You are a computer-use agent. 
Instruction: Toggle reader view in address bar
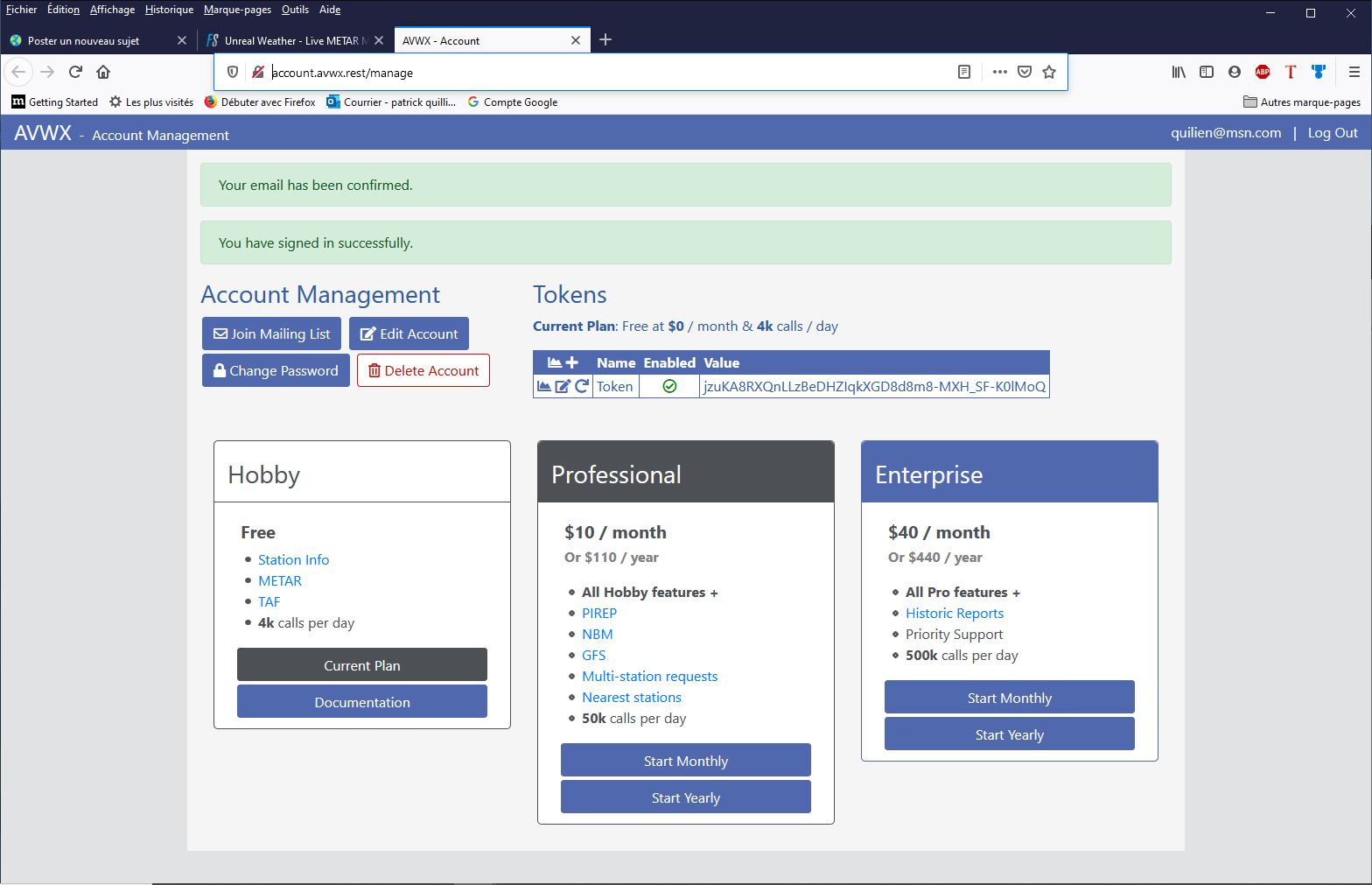tap(964, 72)
